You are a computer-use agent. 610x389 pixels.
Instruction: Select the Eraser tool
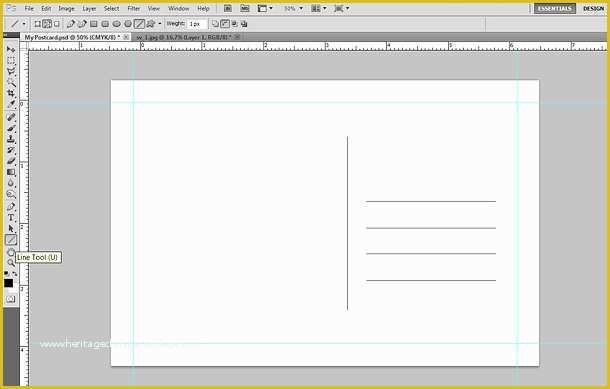click(x=11, y=161)
